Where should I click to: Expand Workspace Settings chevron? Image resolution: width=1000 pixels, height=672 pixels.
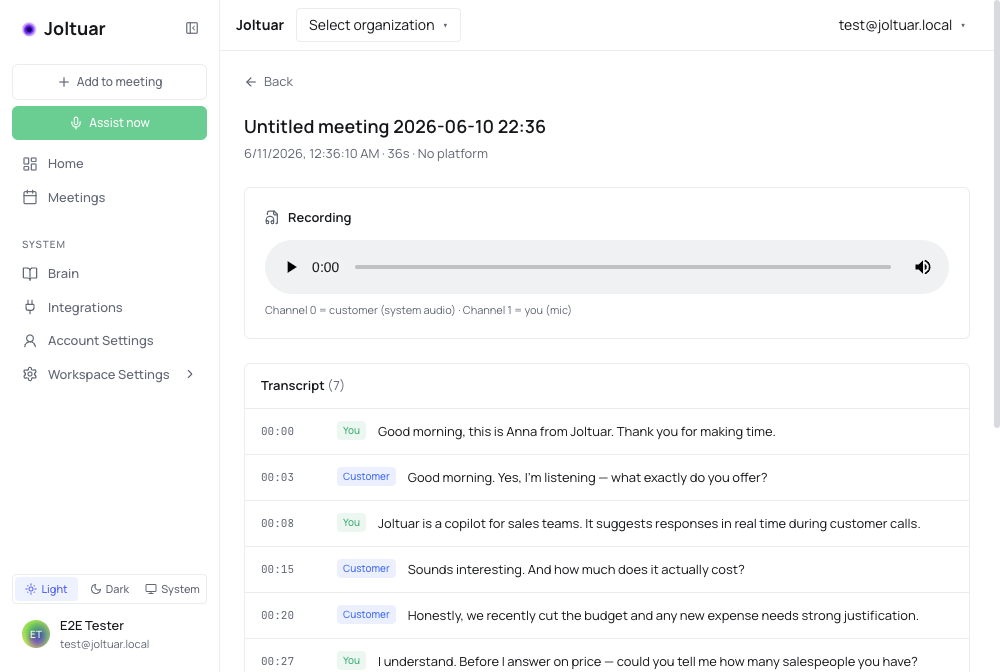[x=190, y=374]
